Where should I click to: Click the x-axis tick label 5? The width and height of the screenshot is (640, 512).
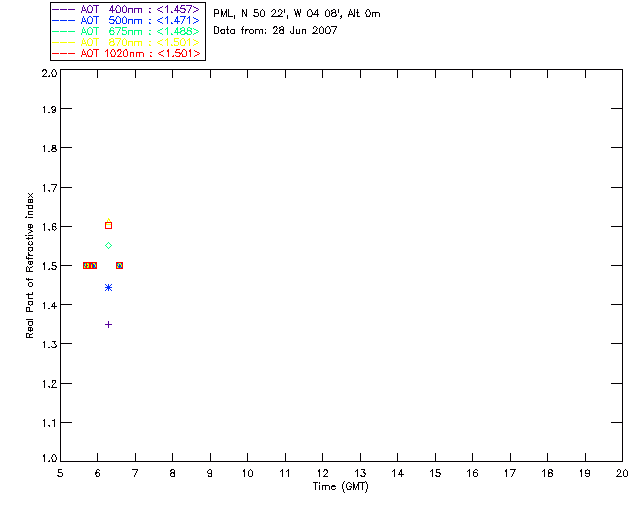point(60,473)
